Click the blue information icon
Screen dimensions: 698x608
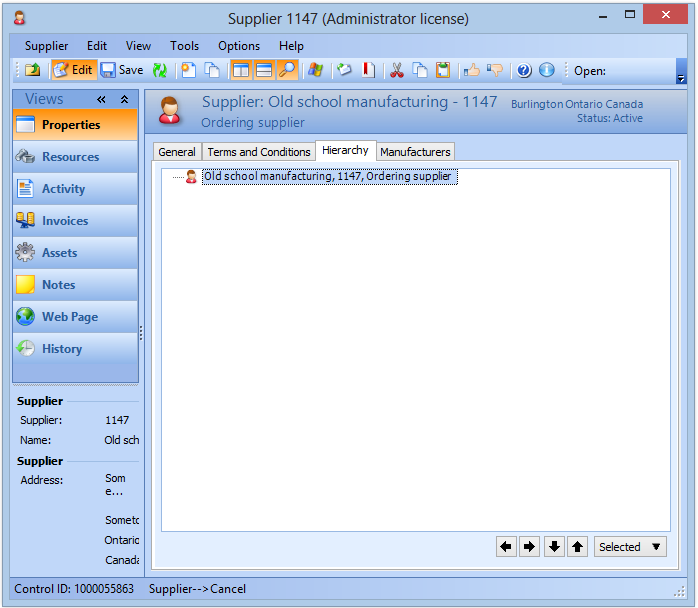[x=547, y=70]
